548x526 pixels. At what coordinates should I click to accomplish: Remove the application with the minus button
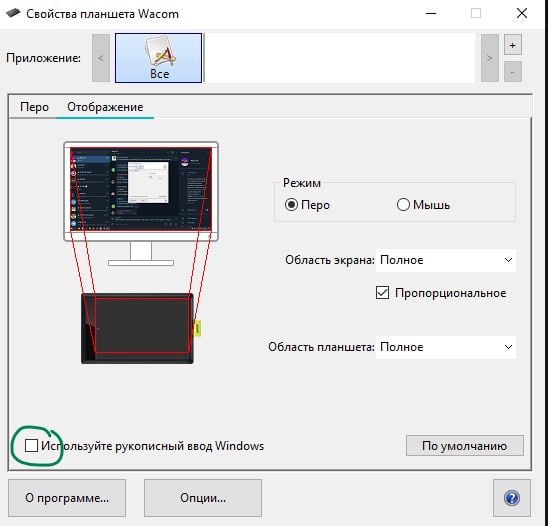[513, 72]
